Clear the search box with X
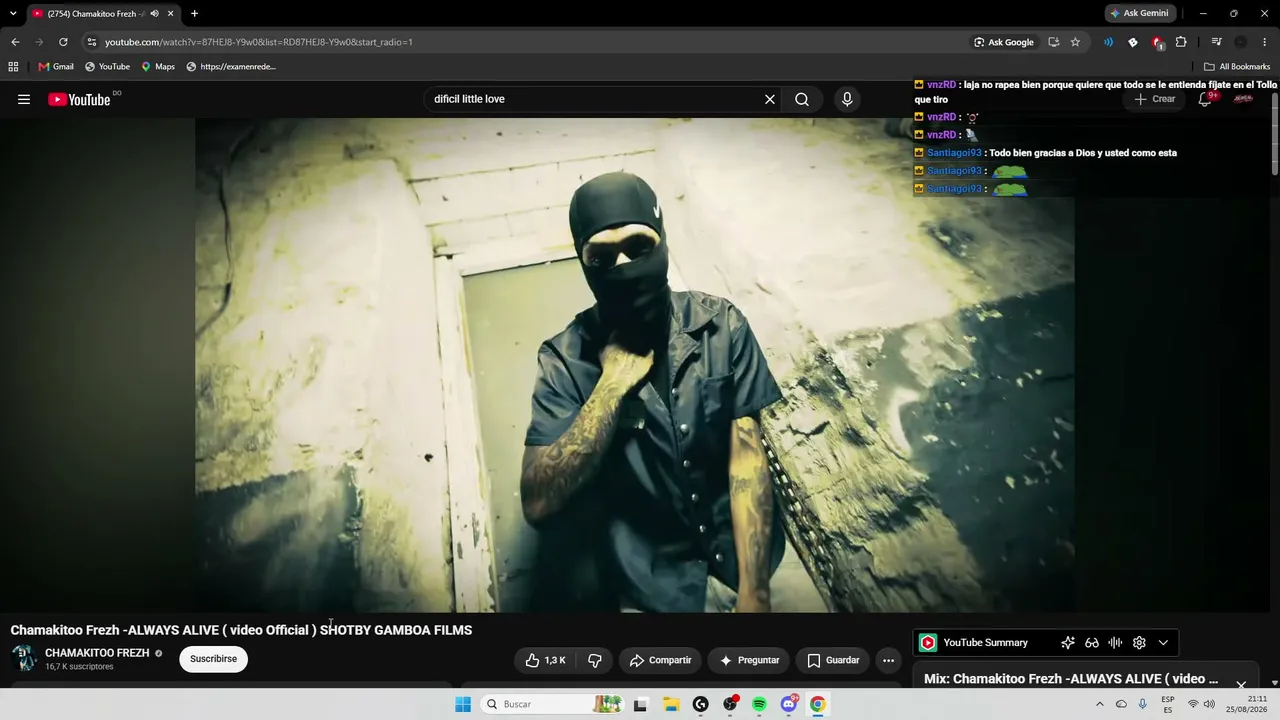The width and height of the screenshot is (1280, 720). 770,99
